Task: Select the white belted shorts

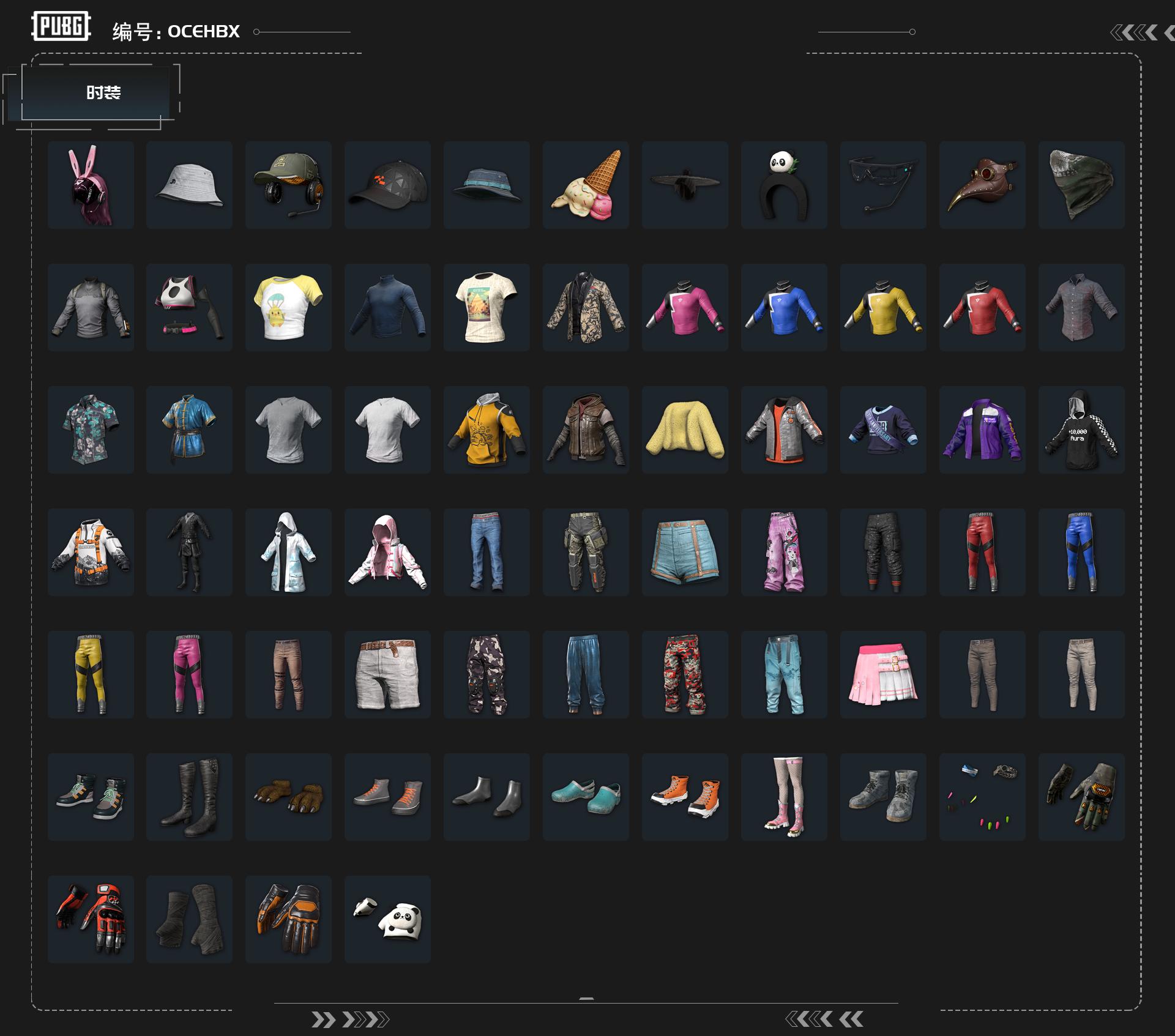Action: click(388, 674)
